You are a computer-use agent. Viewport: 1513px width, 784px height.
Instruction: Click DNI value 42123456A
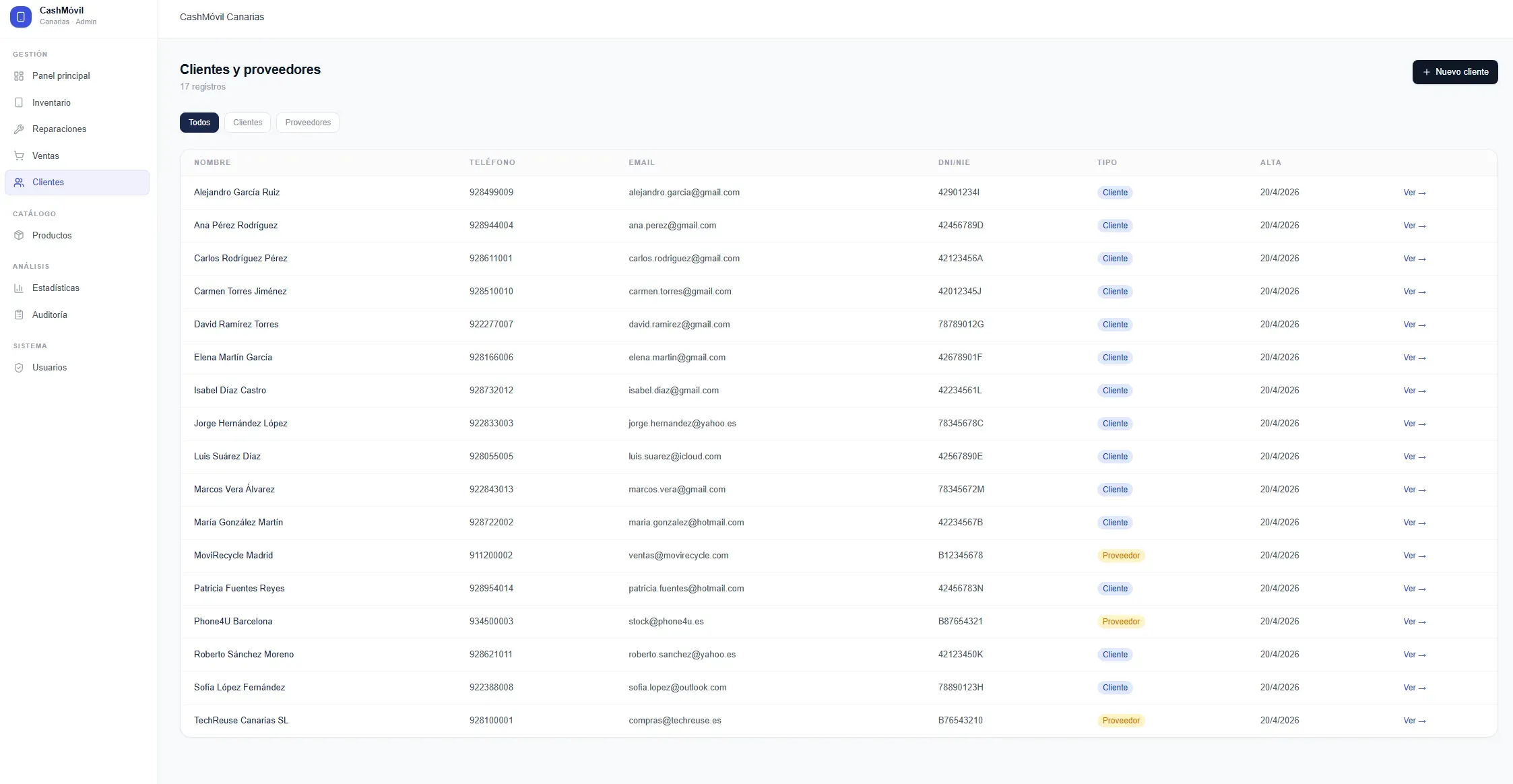tap(961, 259)
